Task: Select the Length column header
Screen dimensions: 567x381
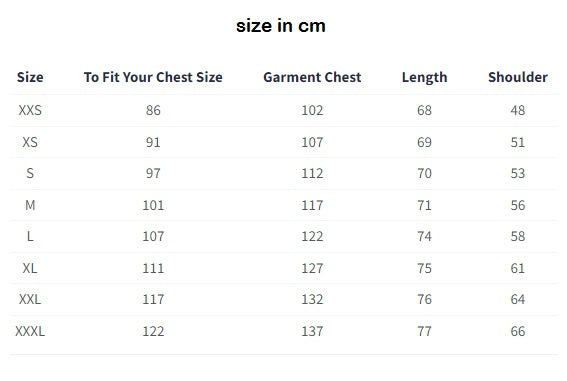Action: click(x=425, y=77)
